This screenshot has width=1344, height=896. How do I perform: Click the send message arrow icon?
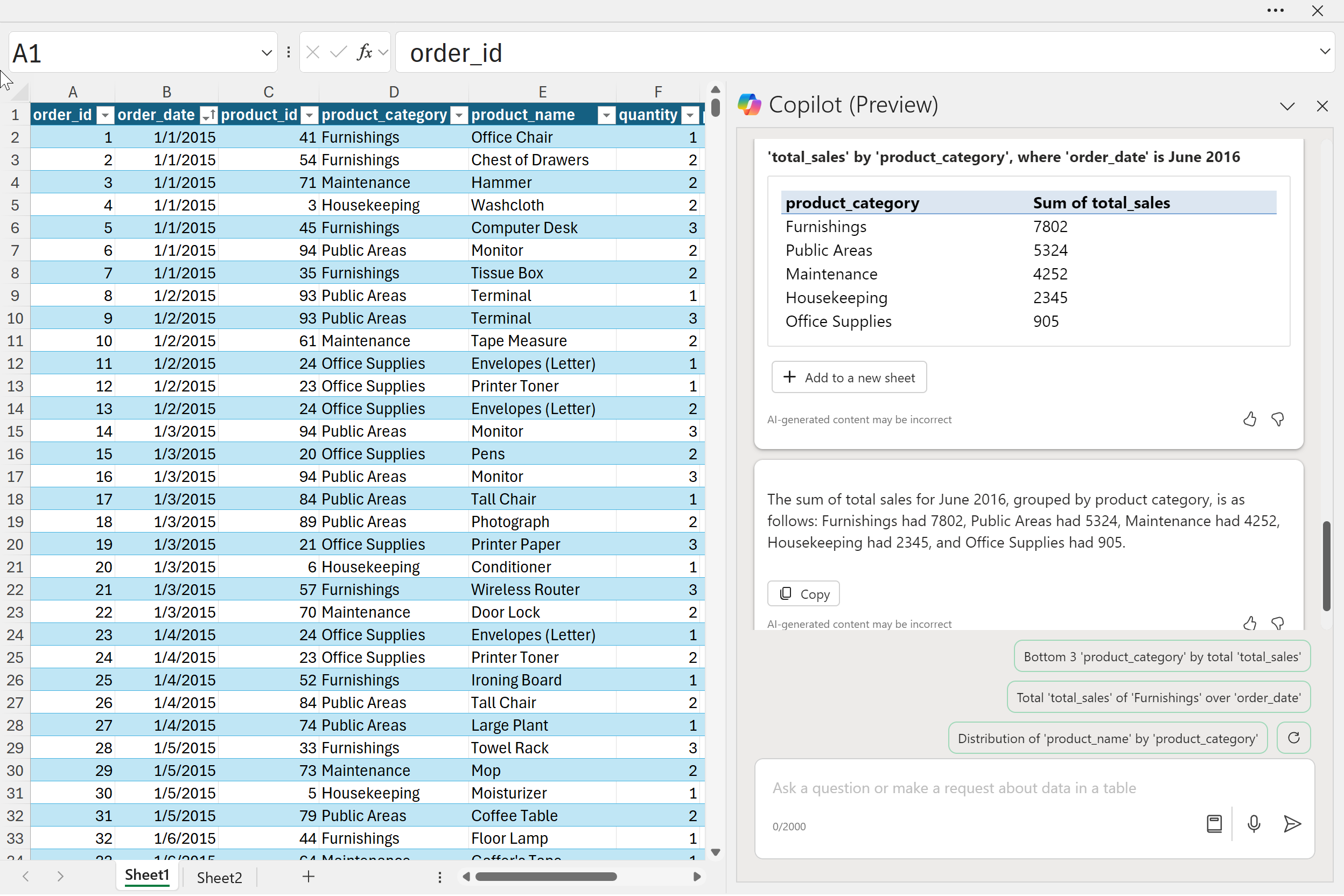pyautogui.click(x=1292, y=824)
